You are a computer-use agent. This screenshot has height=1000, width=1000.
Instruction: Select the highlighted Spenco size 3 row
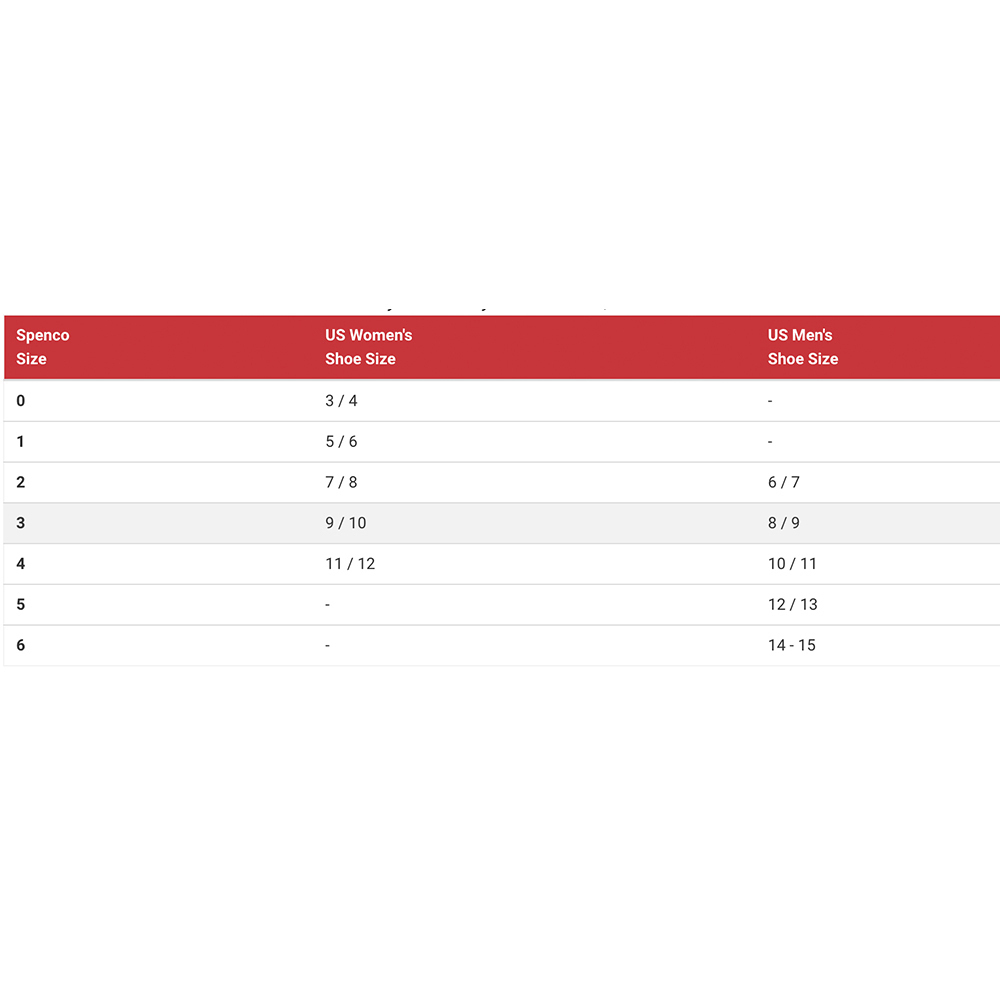[x=501, y=523]
